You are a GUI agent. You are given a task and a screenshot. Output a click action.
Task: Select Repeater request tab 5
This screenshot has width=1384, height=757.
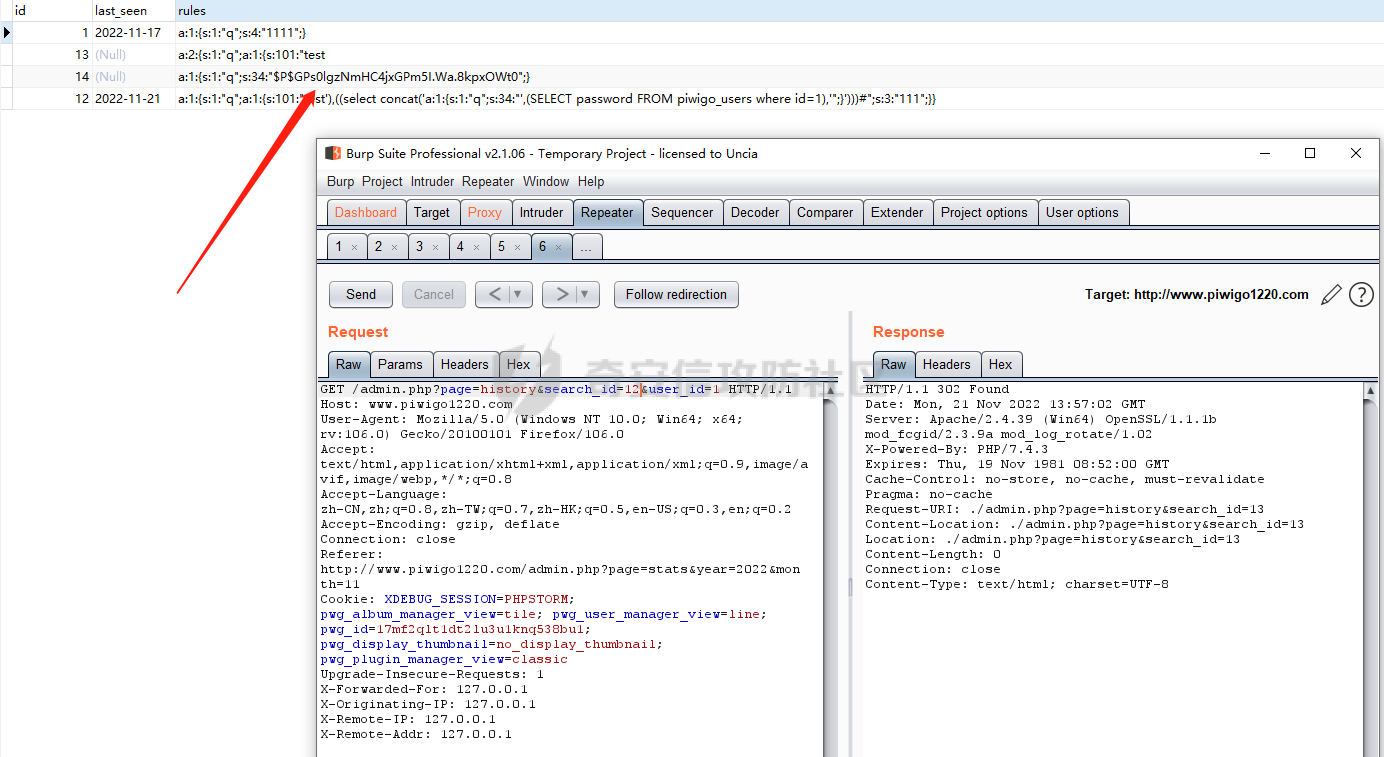coord(501,246)
